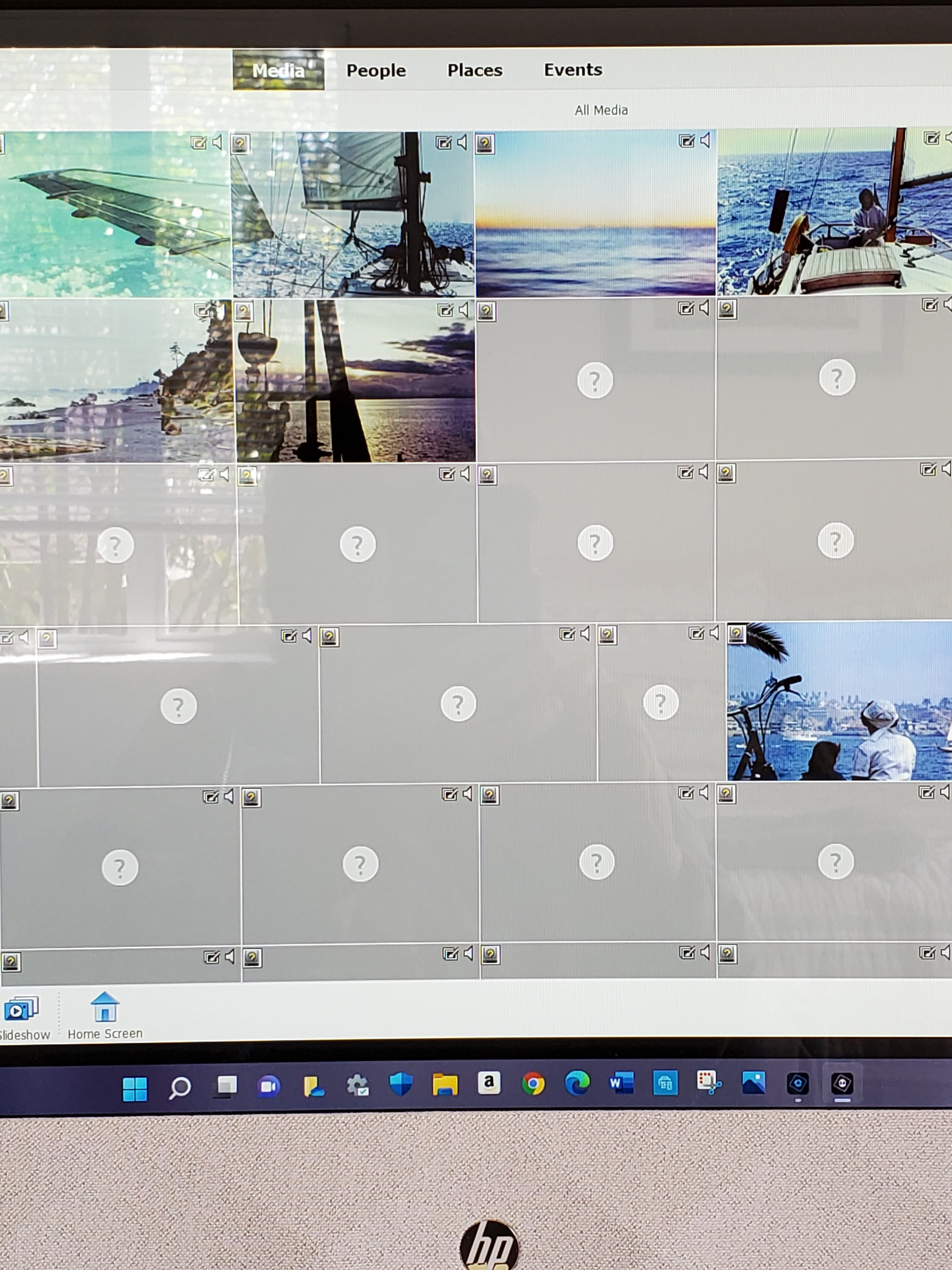Click missing-file badge on bicycle harbor photo
The width and height of the screenshot is (952, 1270).
(736, 634)
